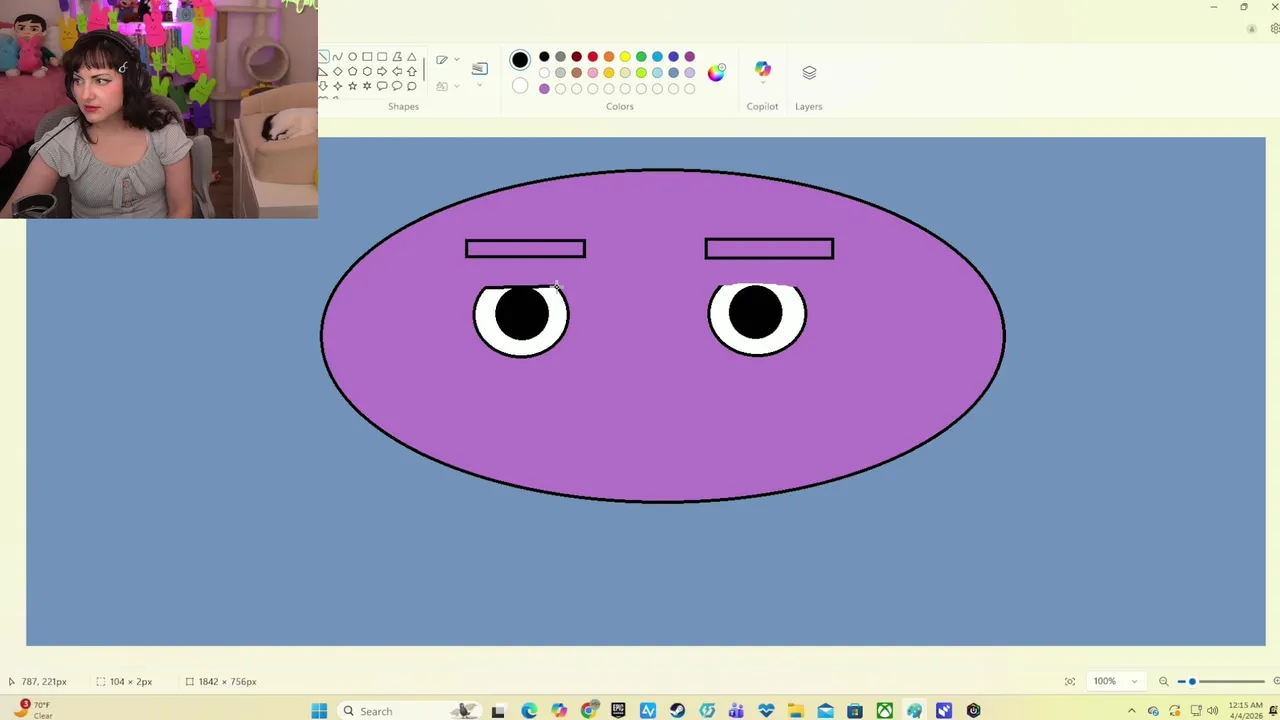Pick the custom purple swatch in the third row
Image resolution: width=1280 pixels, height=720 pixels.
pos(544,89)
